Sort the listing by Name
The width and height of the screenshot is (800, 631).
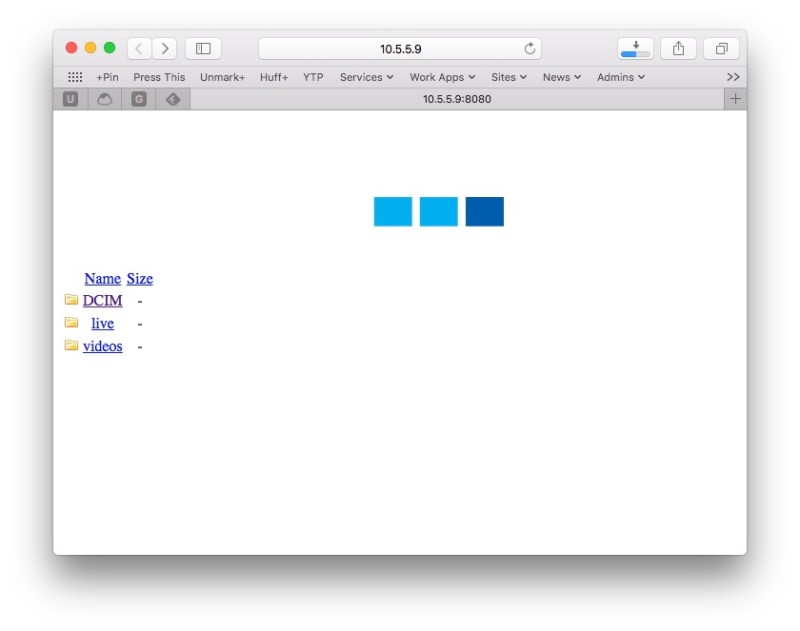(102, 278)
